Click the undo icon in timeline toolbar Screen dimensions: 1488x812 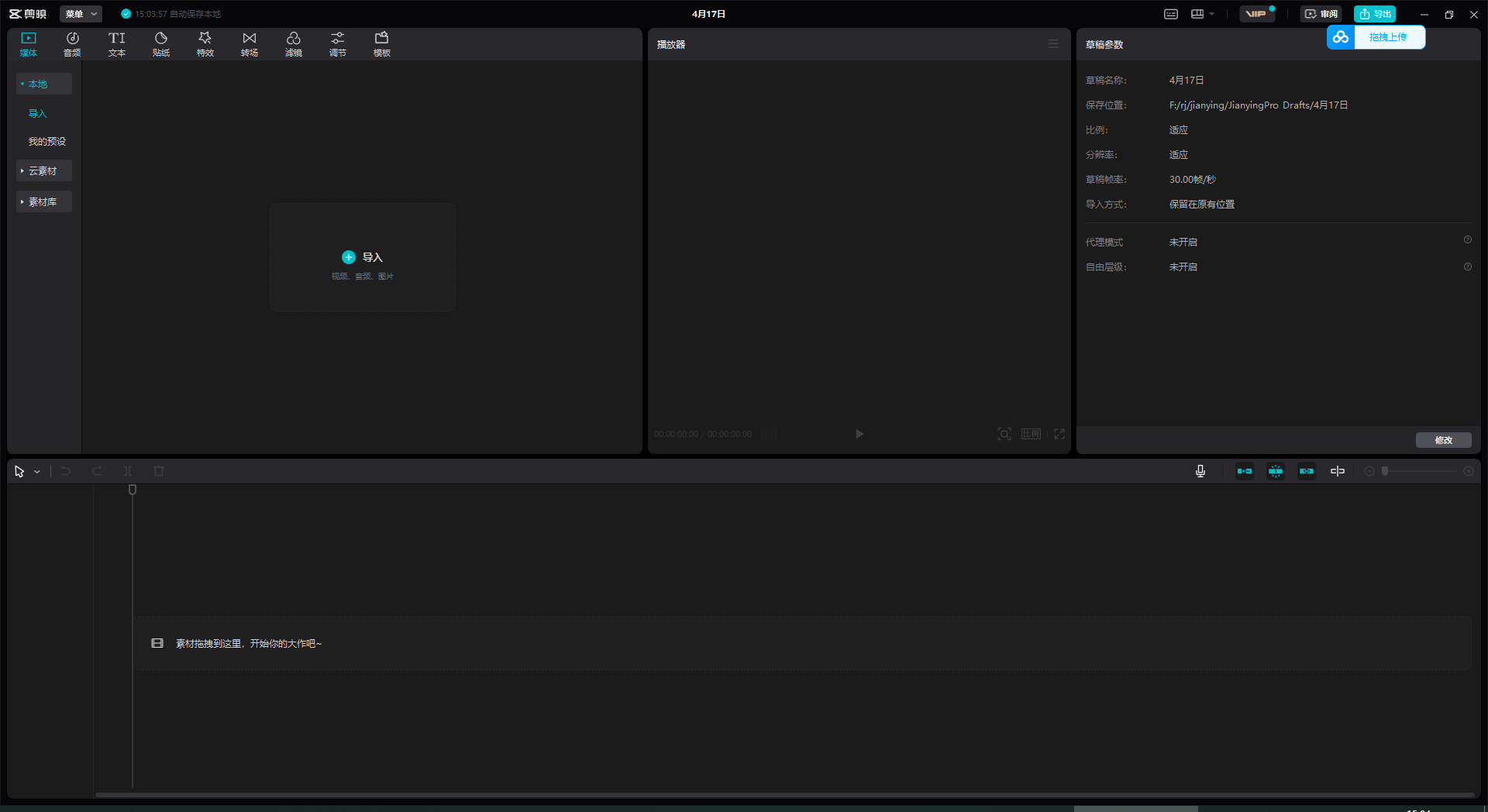click(66, 471)
